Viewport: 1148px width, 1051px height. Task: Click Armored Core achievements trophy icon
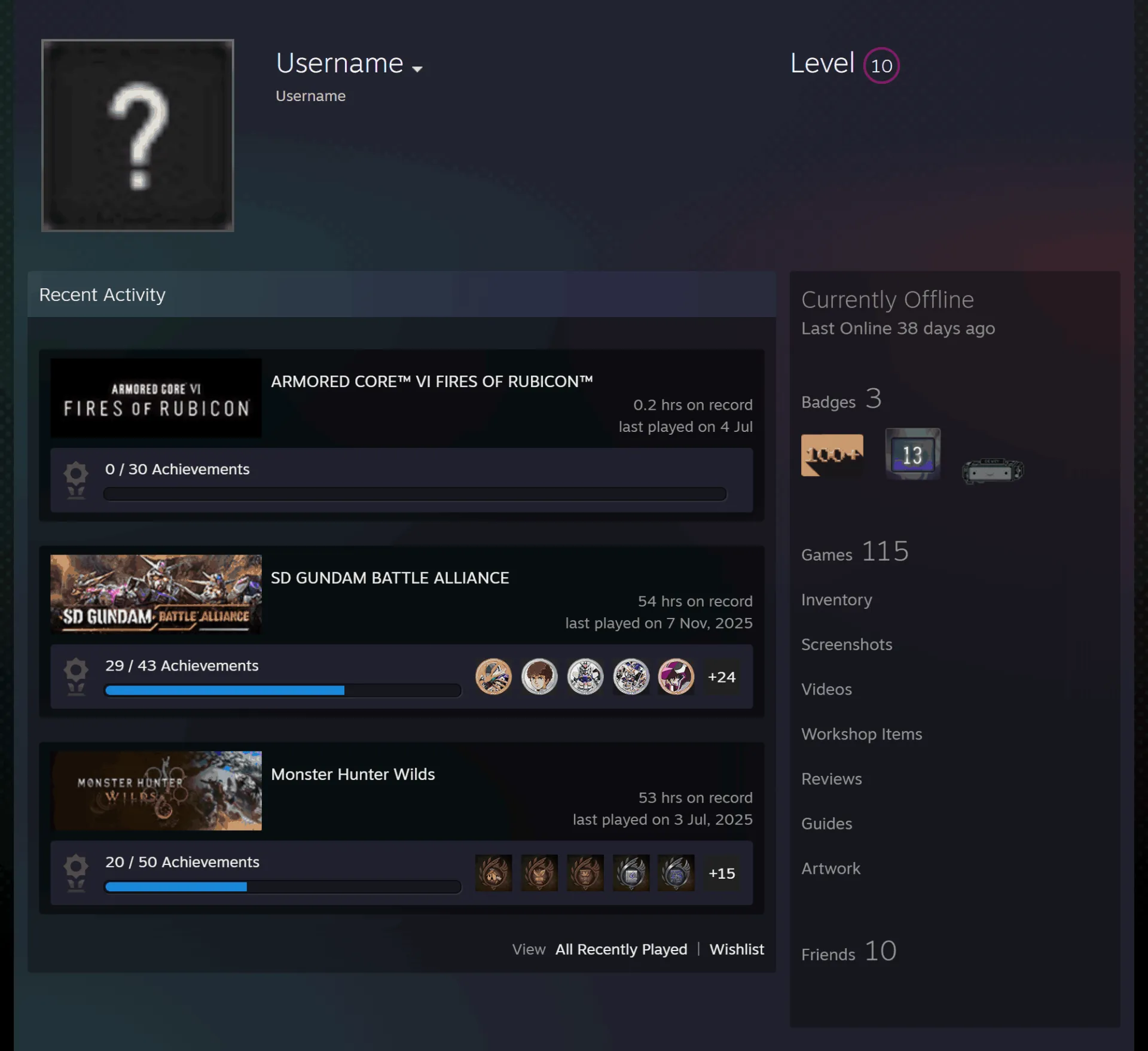coord(76,480)
